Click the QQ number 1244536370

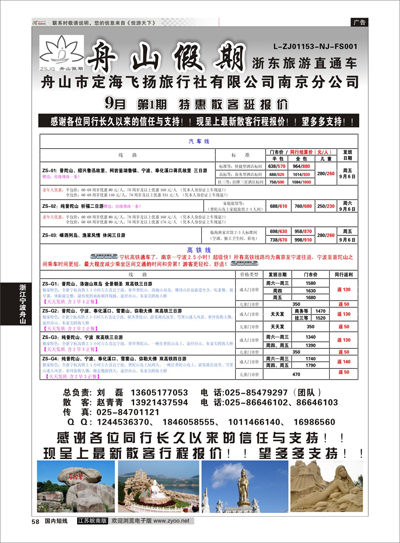pyautogui.click(x=123, y=422)
